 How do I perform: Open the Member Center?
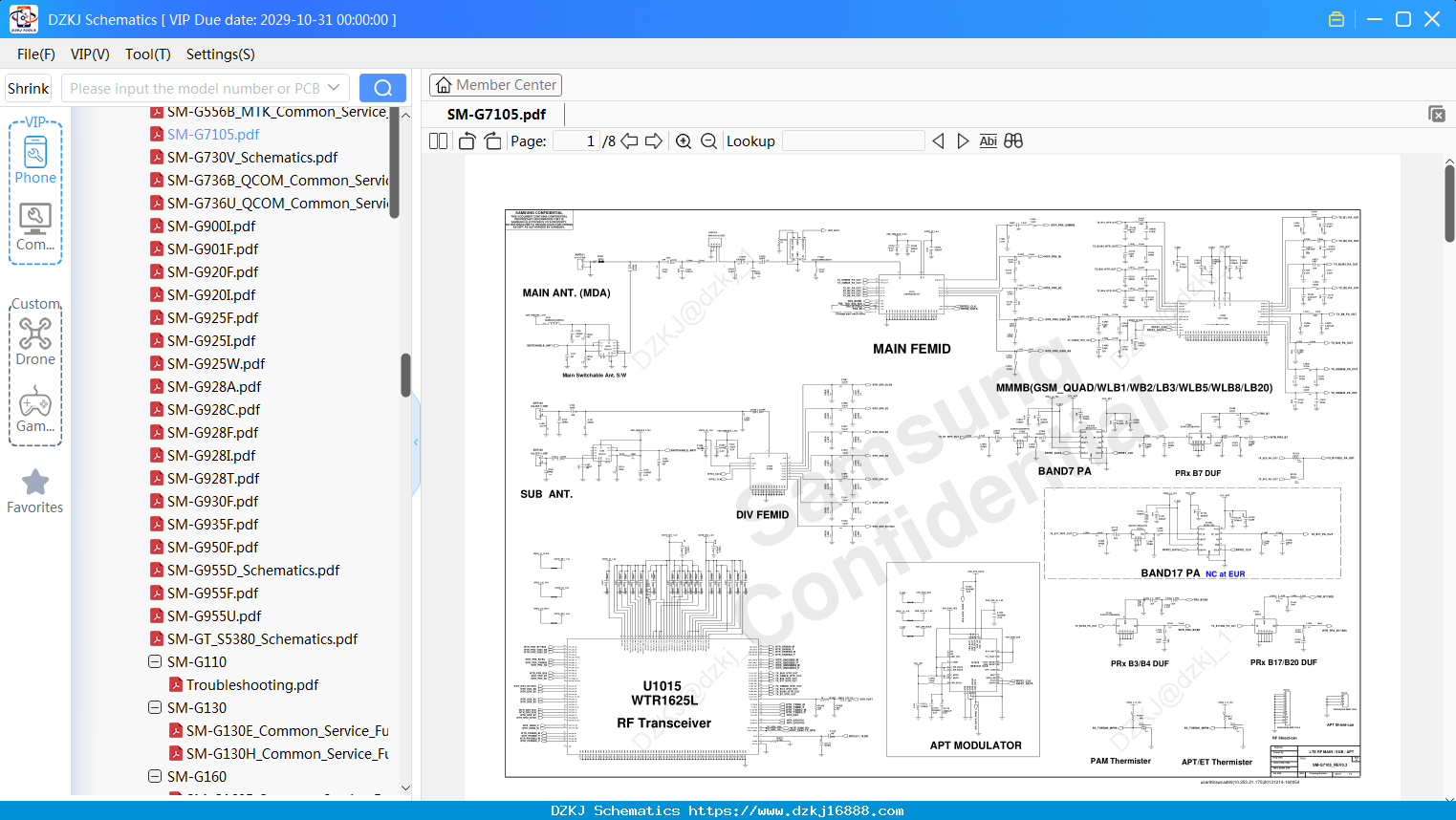495,85
